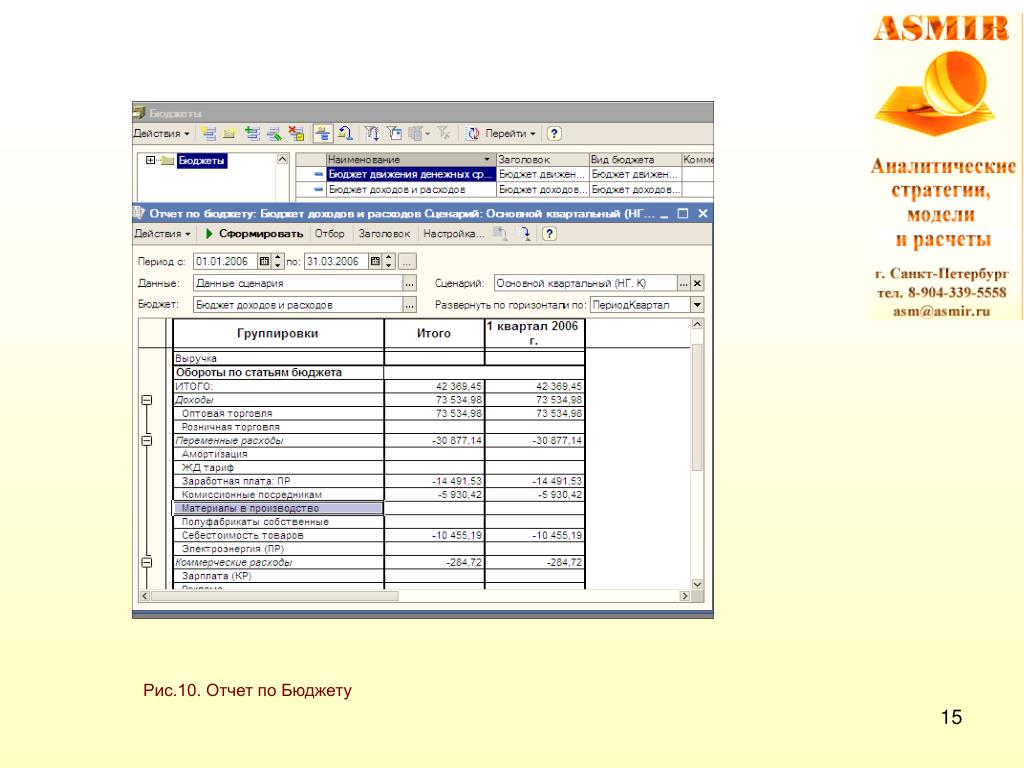Screen dimensions: 1024x768
Task: Open the filter history dropdown icon
Action: coord(419,134)
